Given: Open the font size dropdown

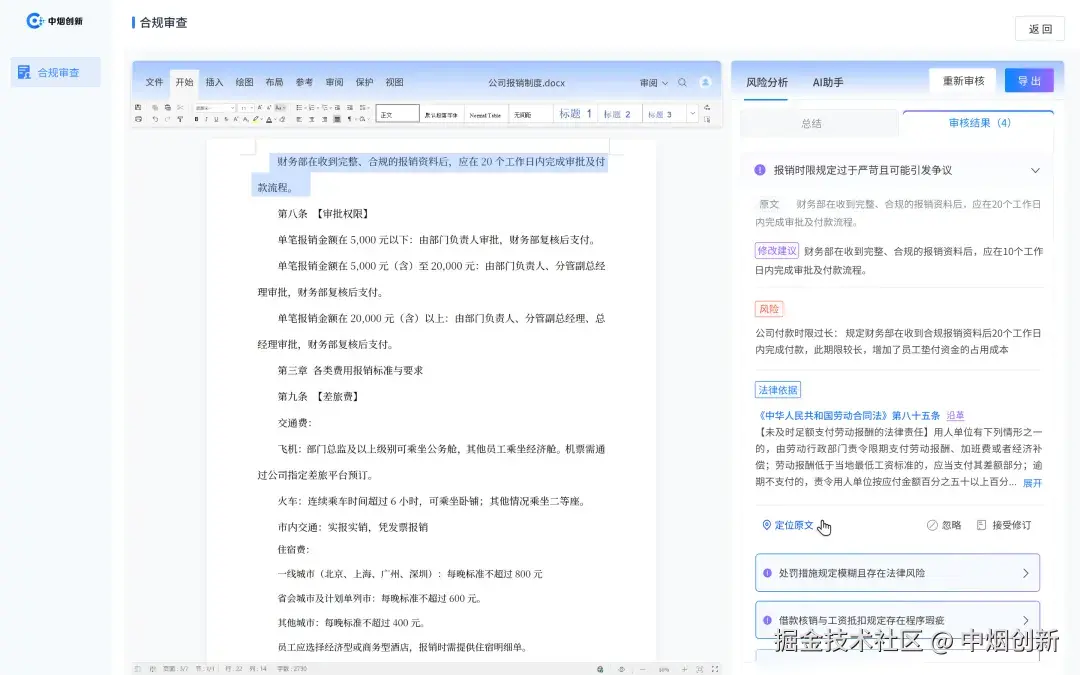Looking at the screenshot, I should coord(248,107).
